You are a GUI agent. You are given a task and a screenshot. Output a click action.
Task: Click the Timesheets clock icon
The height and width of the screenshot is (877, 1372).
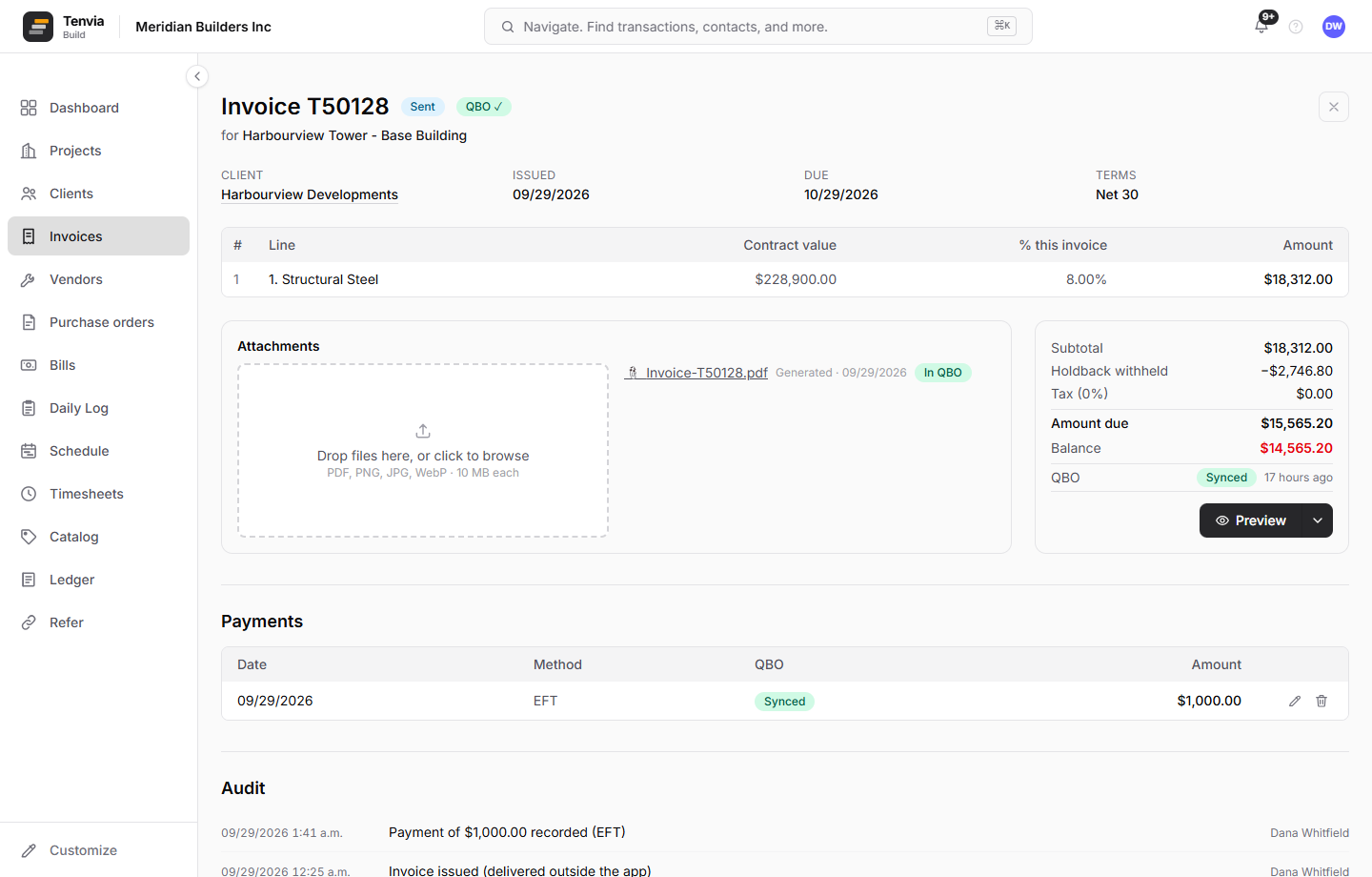click(x=29, y=494)
